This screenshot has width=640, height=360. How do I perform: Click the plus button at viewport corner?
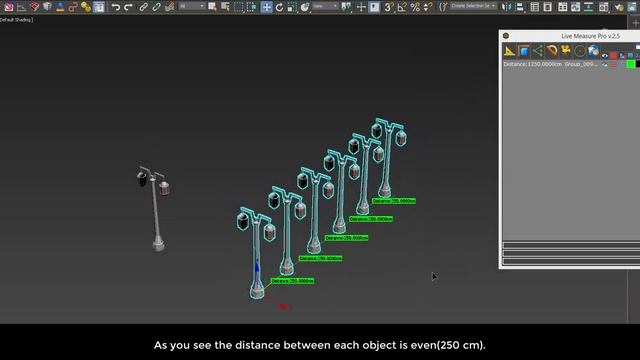click(x=635, y=23)
